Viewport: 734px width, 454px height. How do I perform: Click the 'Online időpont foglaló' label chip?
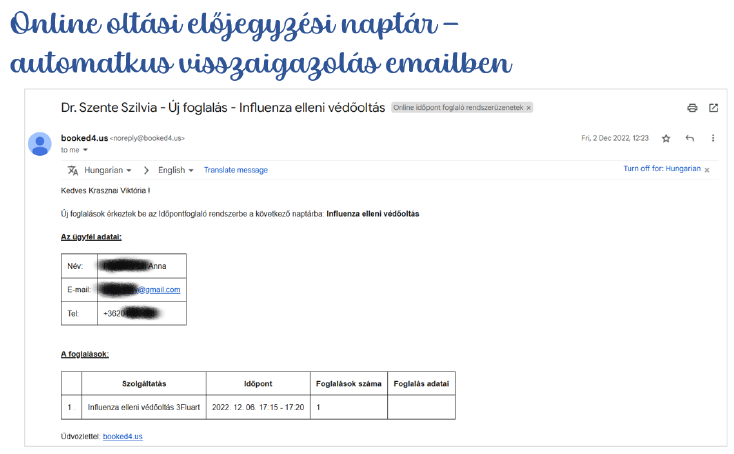click(456, 108)
